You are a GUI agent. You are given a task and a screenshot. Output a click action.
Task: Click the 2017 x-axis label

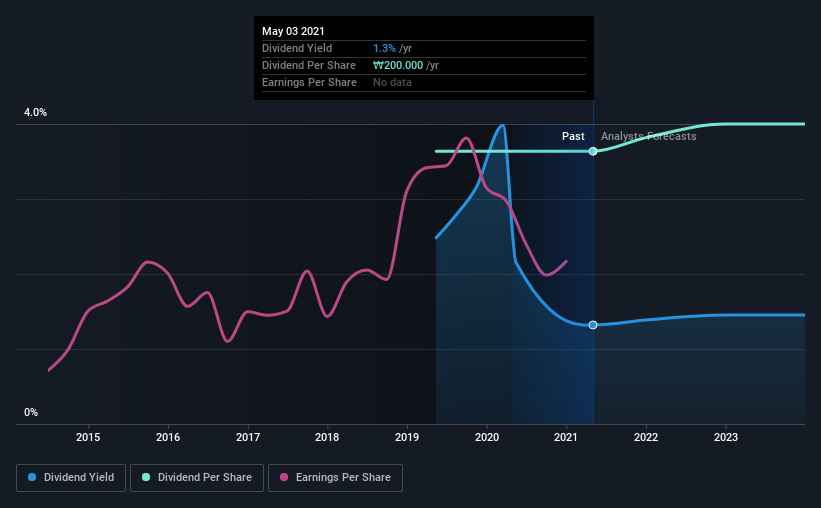point(248,437)
